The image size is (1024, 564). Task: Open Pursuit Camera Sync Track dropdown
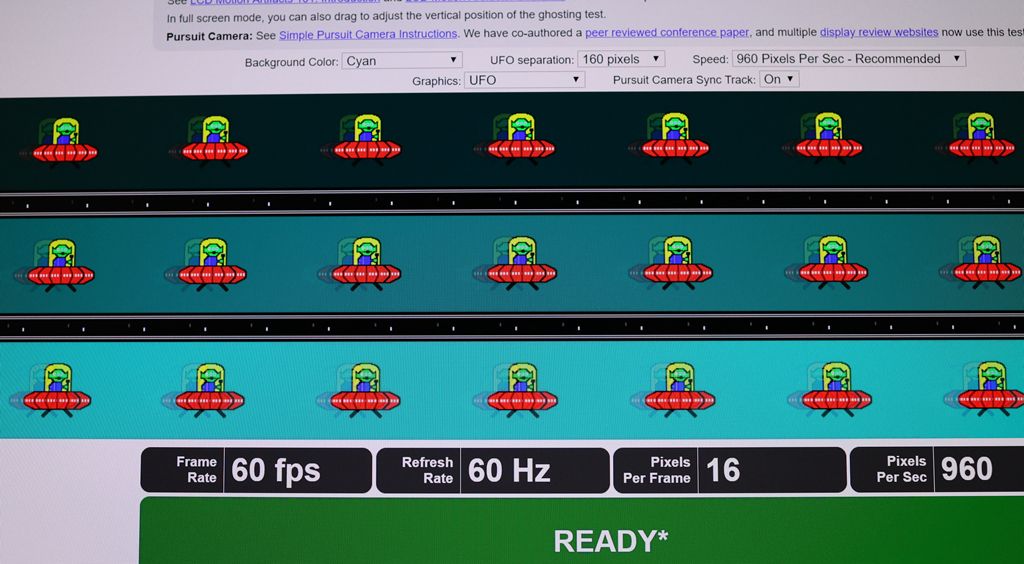click(x=779, y=79)
